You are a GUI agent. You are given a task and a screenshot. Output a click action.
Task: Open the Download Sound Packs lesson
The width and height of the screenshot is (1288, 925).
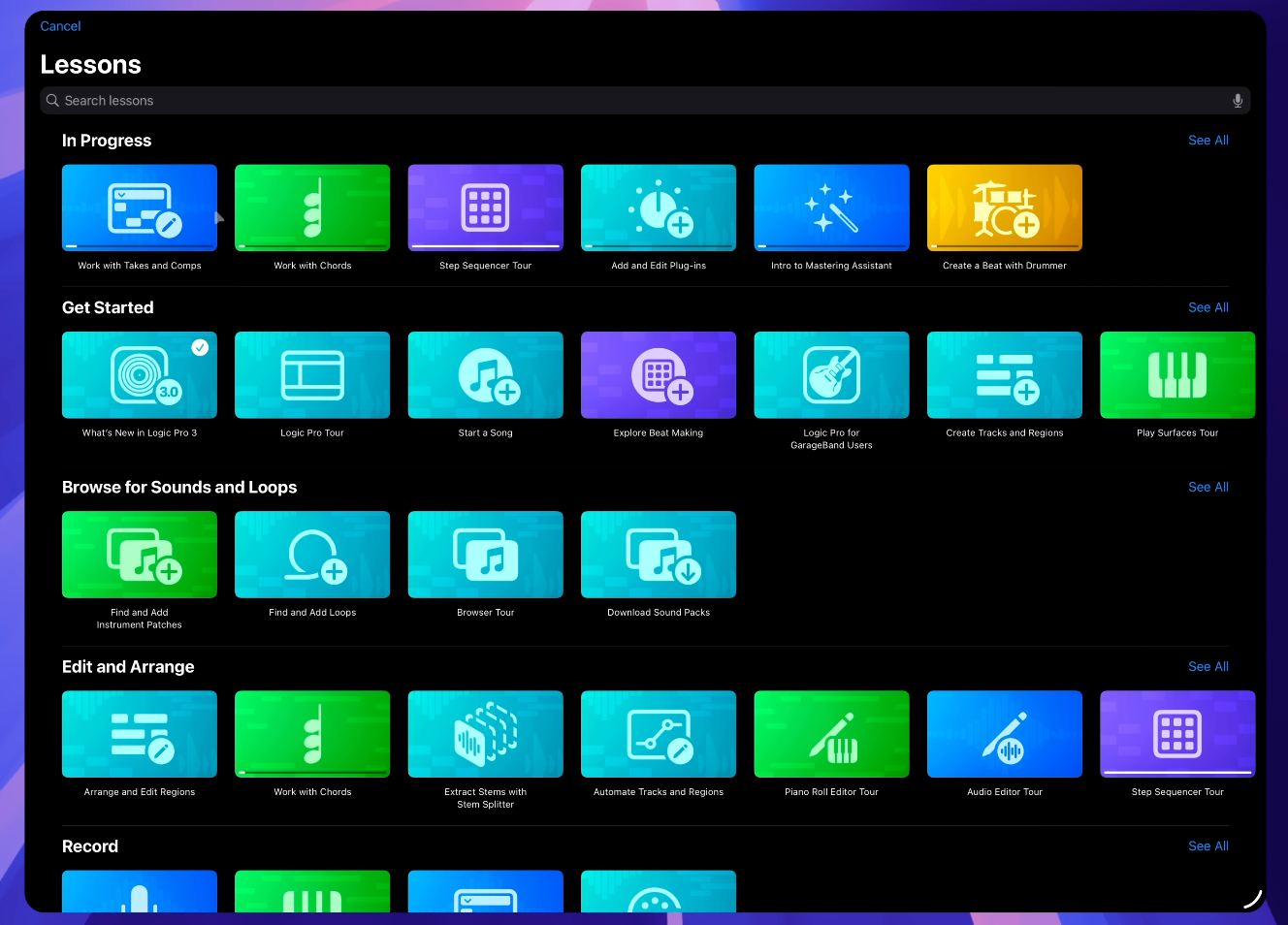pos(659,555)
